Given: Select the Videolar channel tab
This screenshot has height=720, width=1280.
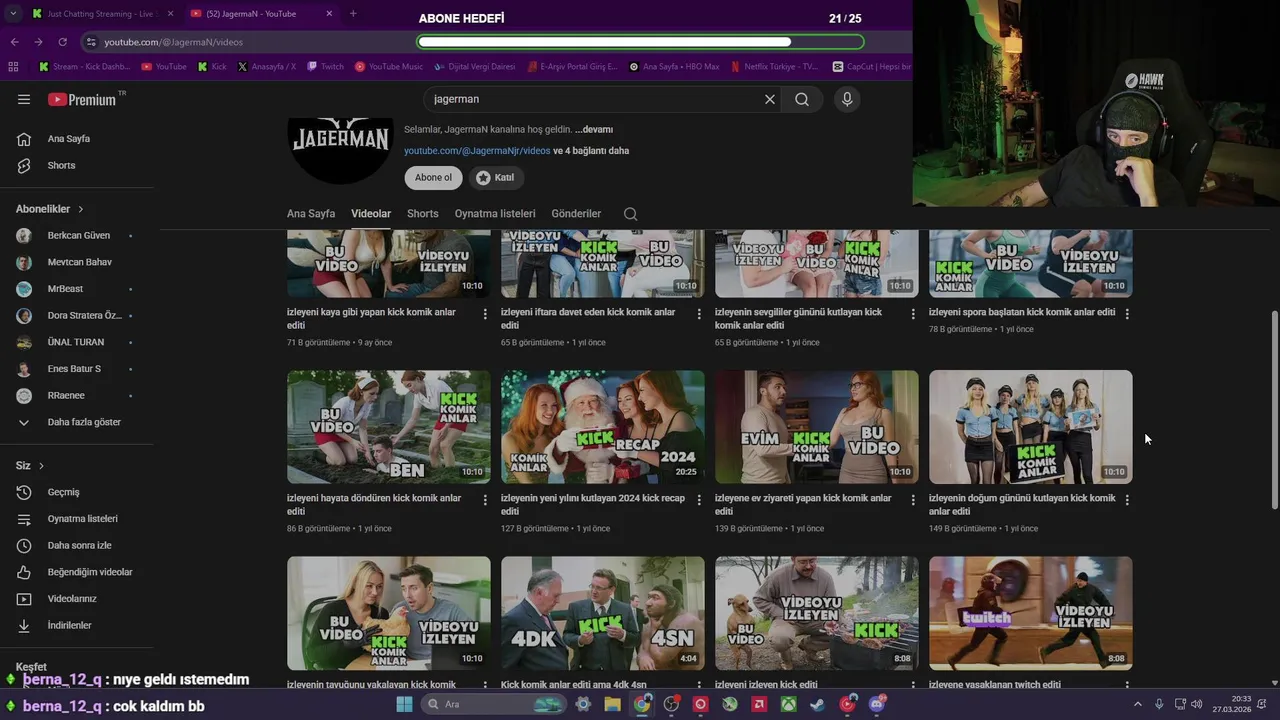Looking at the screenshot, I should click(x=371, y=214).
